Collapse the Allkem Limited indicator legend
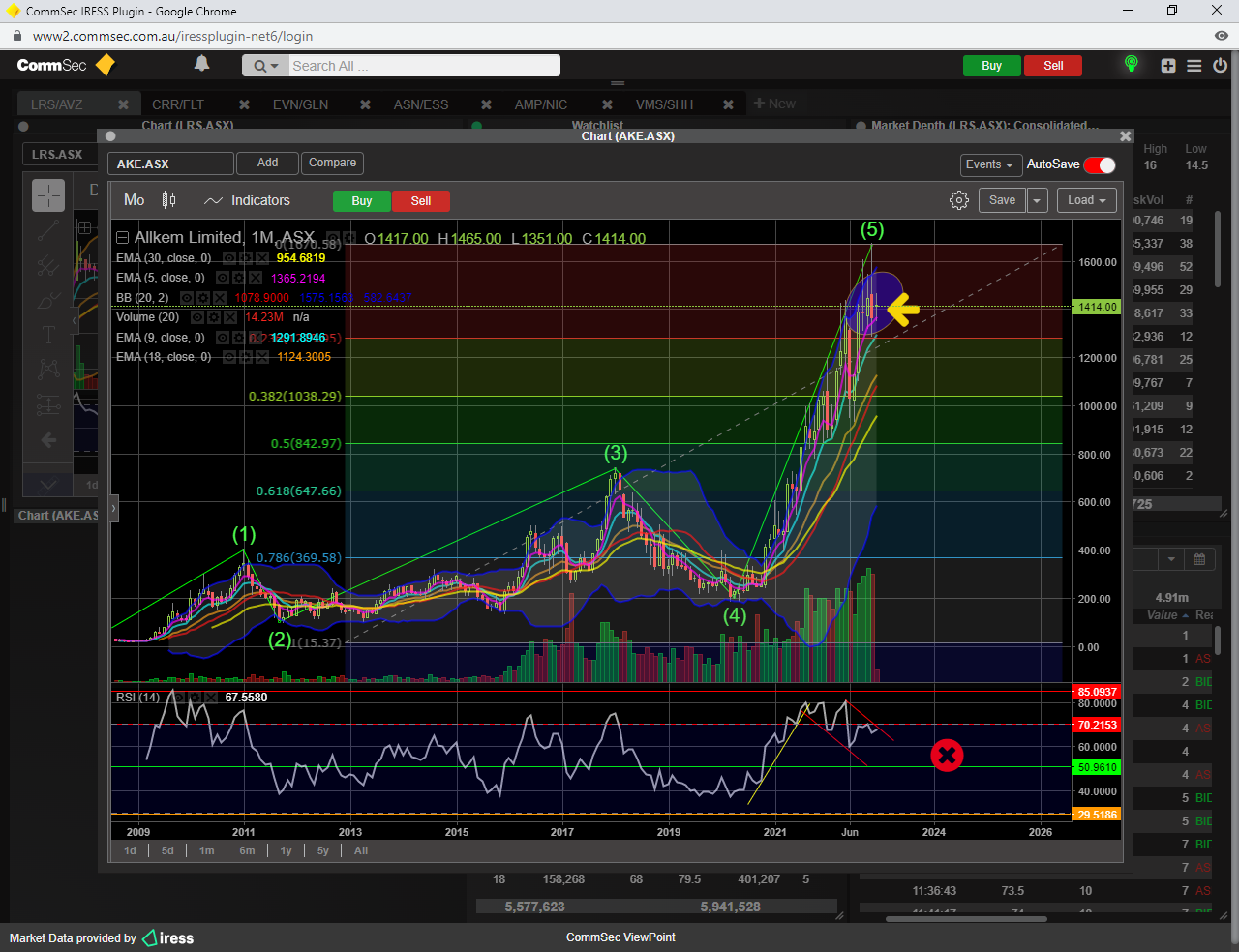The width and height of the screenshot is (1239, 952). (x=122, y=237)
